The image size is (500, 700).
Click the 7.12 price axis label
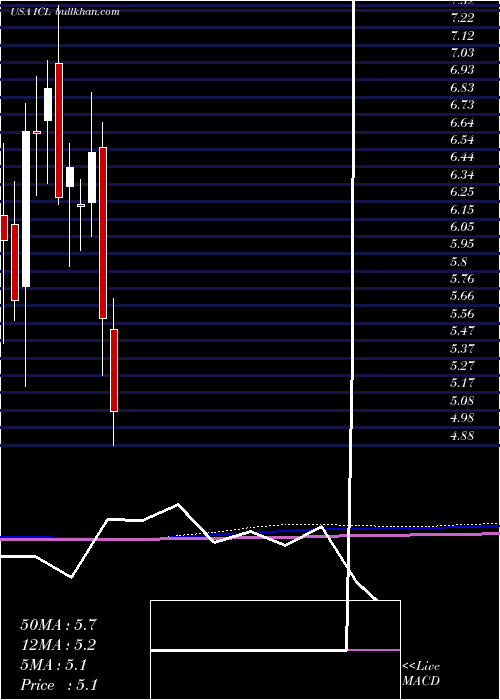coord(462,35)
